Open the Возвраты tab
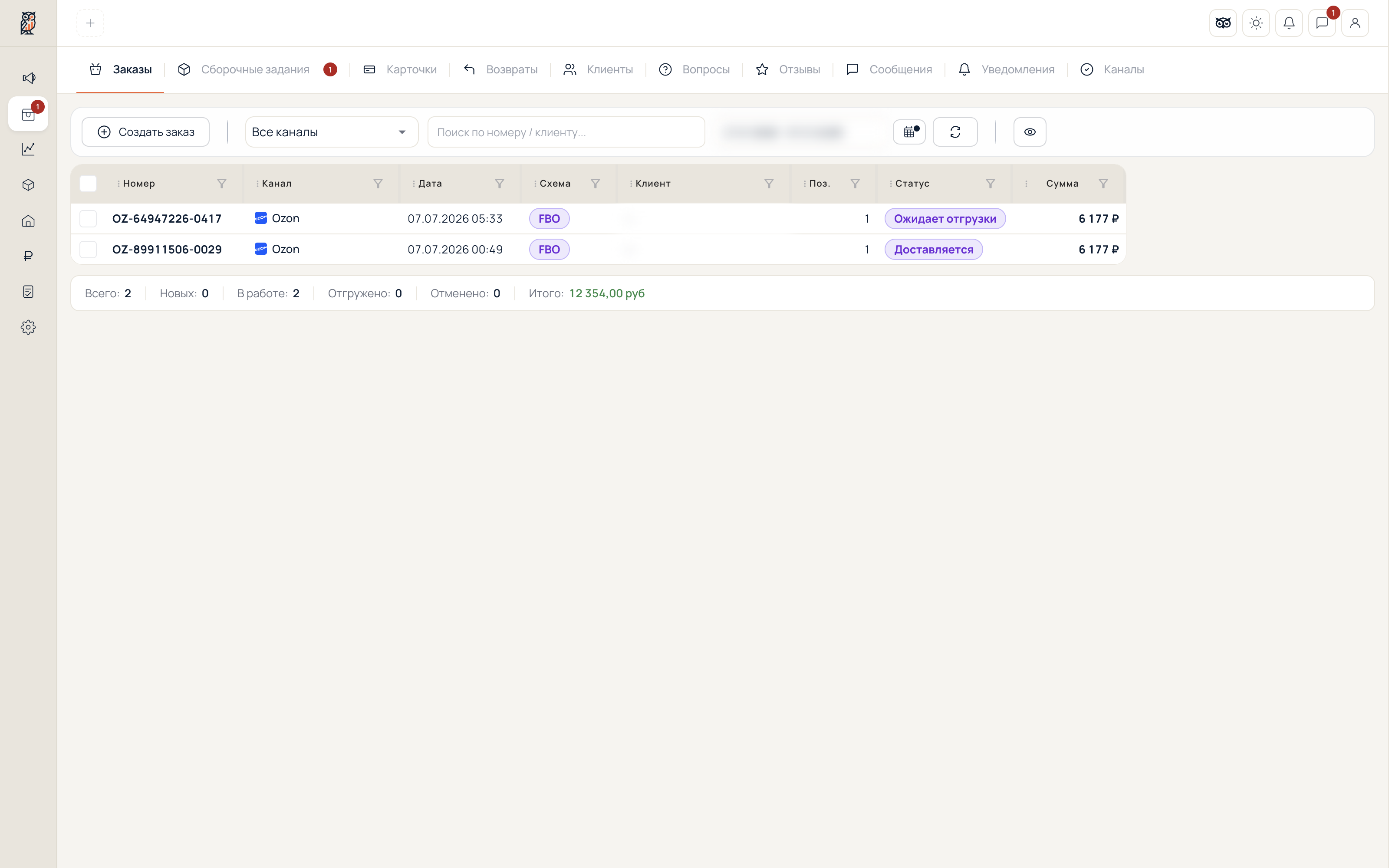Screen dimensions: 1389x868 (x=500, y=69)
